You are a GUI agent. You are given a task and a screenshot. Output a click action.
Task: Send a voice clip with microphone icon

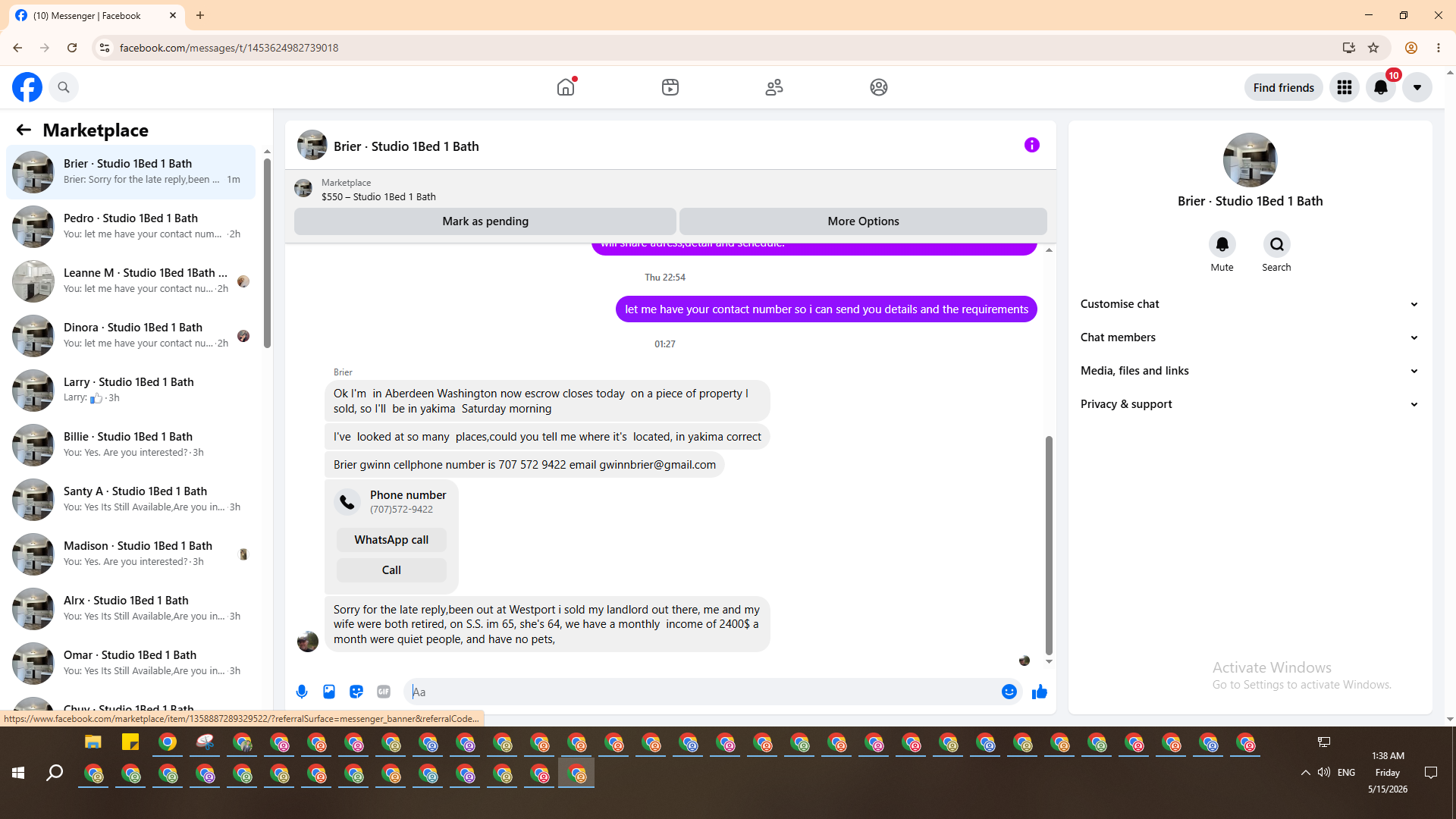coord(302,692)
